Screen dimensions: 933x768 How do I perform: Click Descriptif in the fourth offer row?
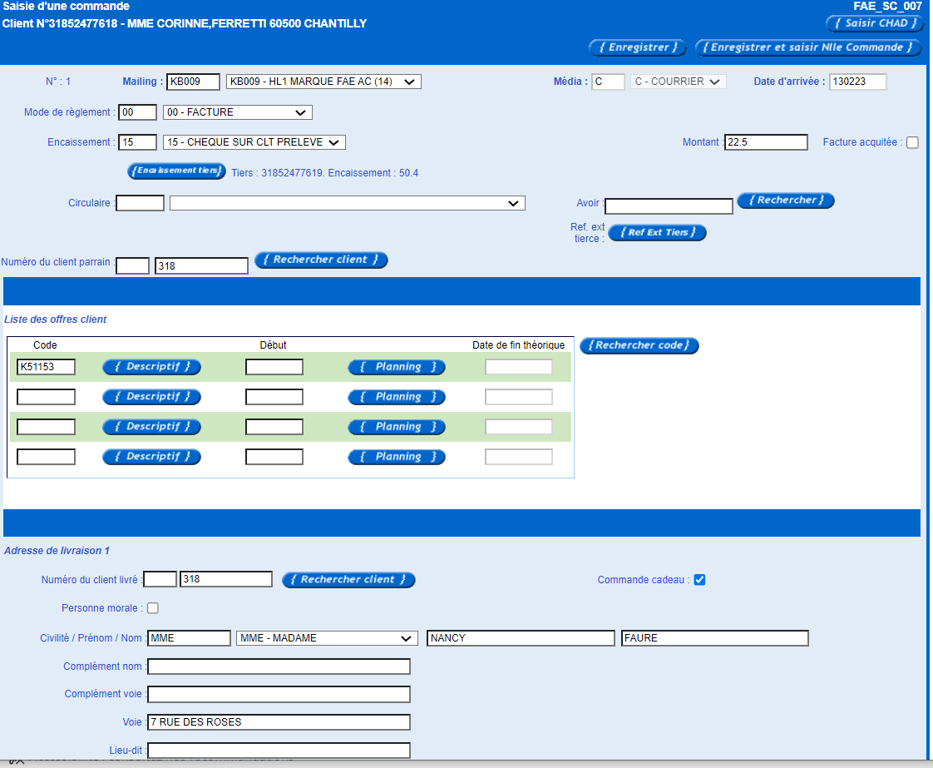[x=151, y=456]
